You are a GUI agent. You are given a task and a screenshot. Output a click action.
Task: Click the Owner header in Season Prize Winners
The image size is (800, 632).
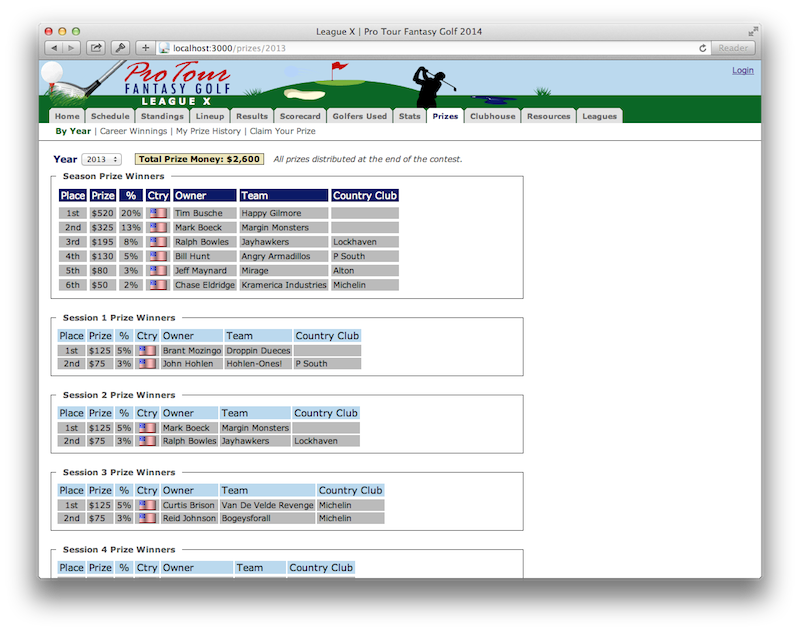(205, 195)
